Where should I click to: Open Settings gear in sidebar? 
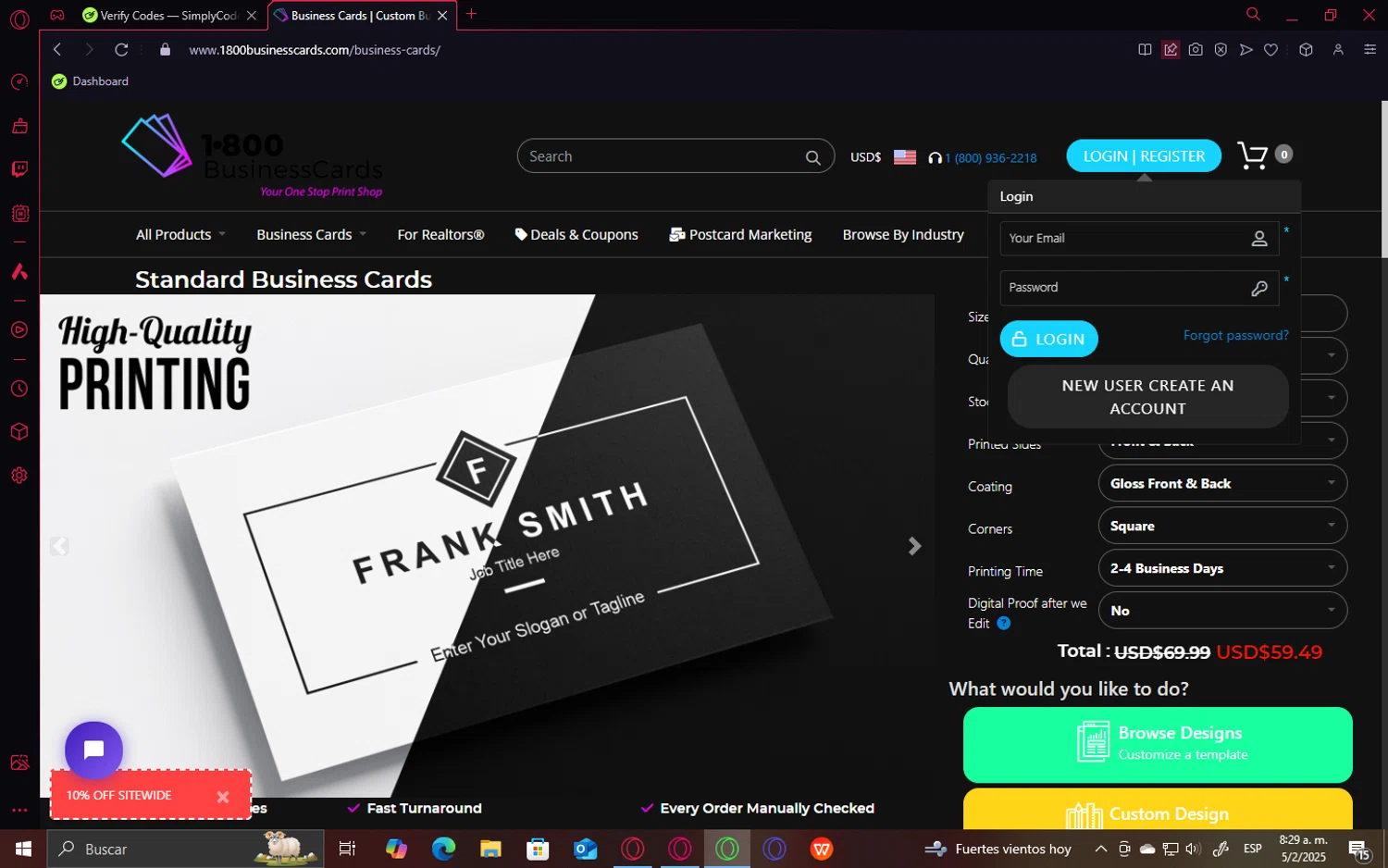click(x=19, y=476)
